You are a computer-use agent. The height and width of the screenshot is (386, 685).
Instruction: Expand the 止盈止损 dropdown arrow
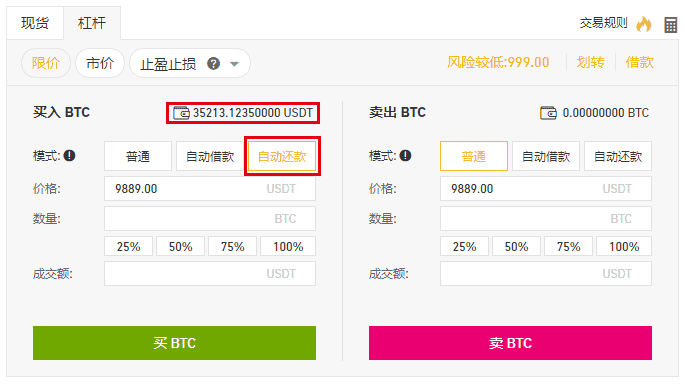(235, 64)
